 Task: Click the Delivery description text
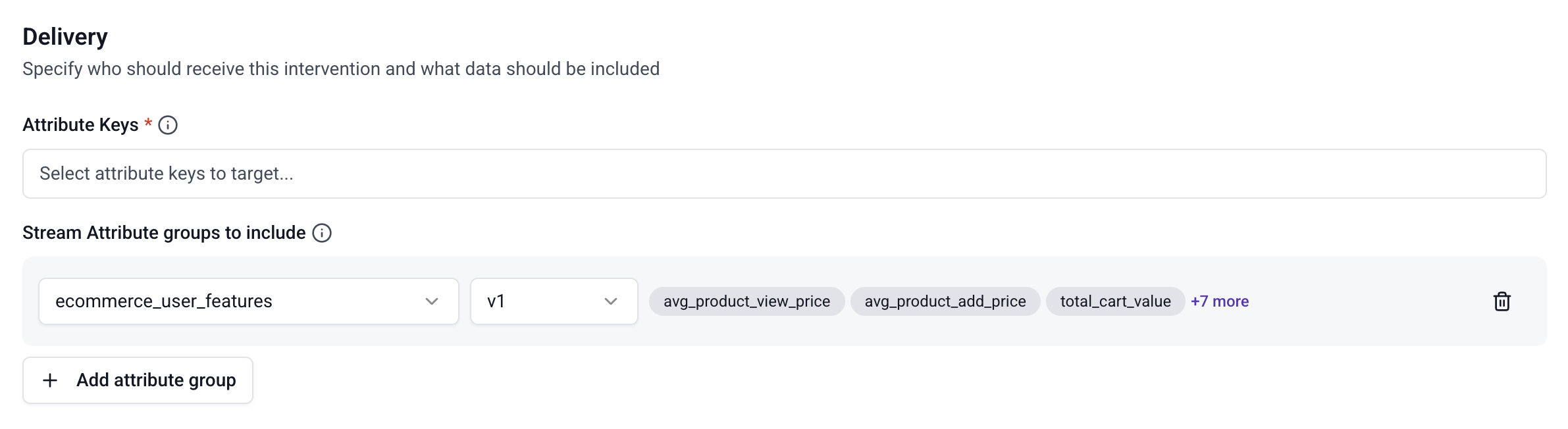pos(341,69)
